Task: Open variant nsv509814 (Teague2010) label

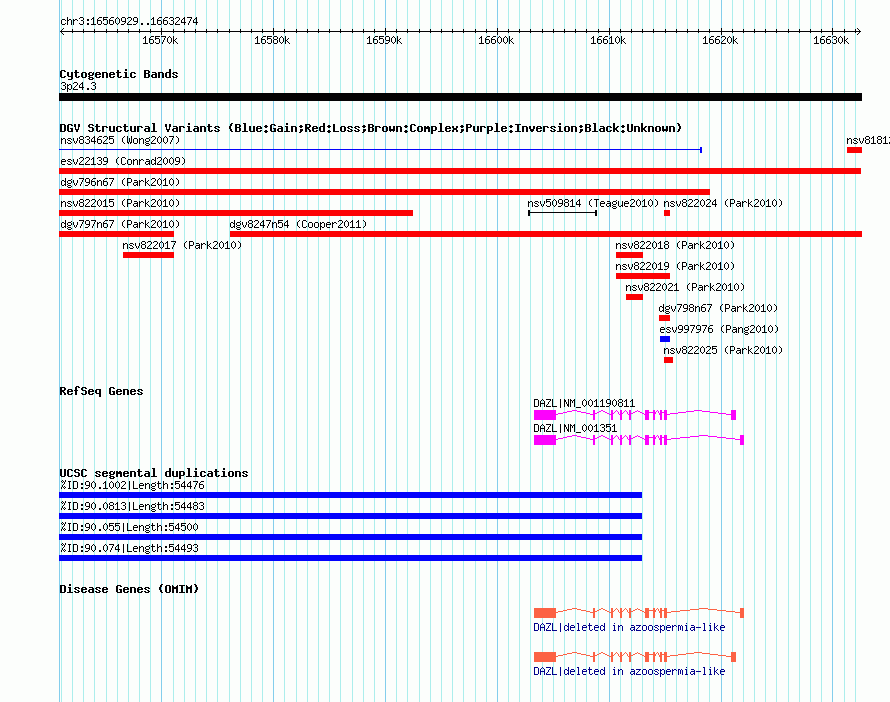Action: pyautogui.click(x=593, y=203)
